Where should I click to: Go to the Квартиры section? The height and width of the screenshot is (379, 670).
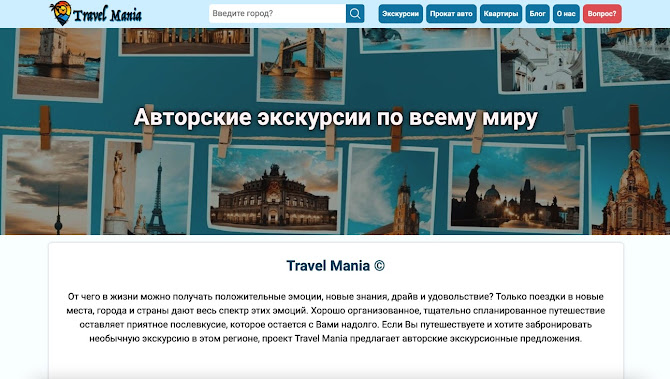click(501, 14)
